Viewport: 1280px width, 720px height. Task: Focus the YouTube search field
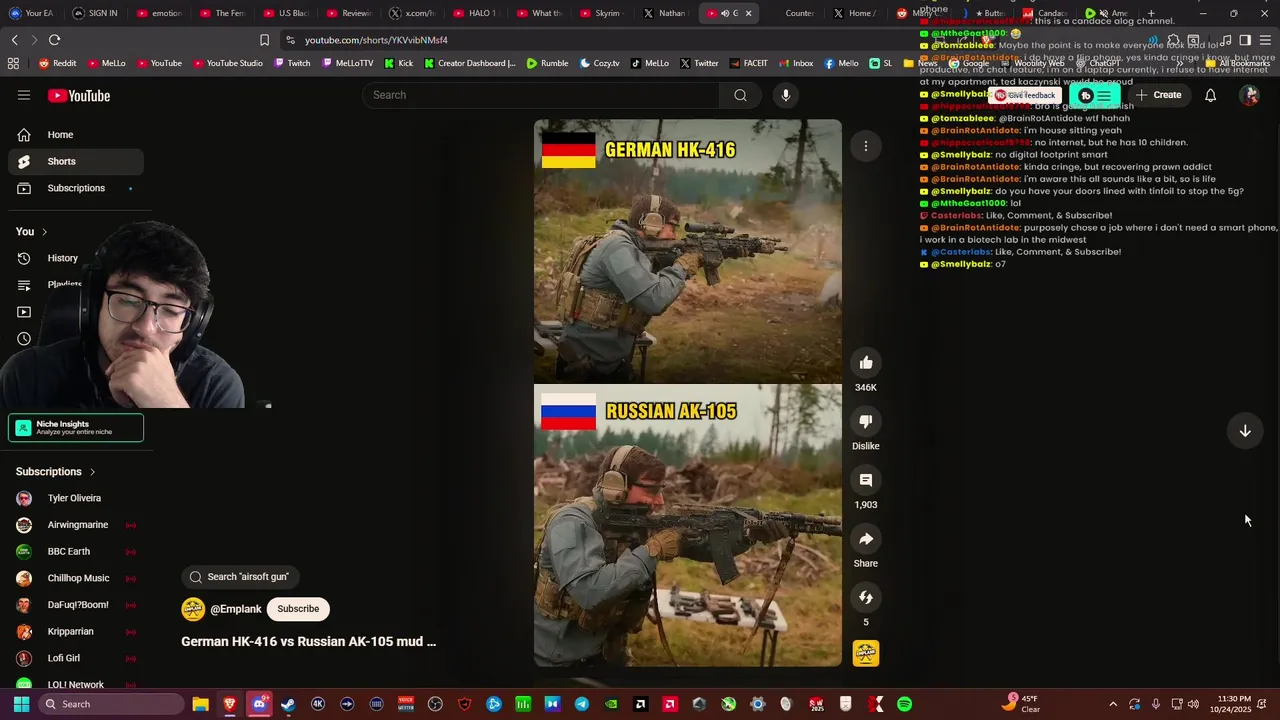540,95
